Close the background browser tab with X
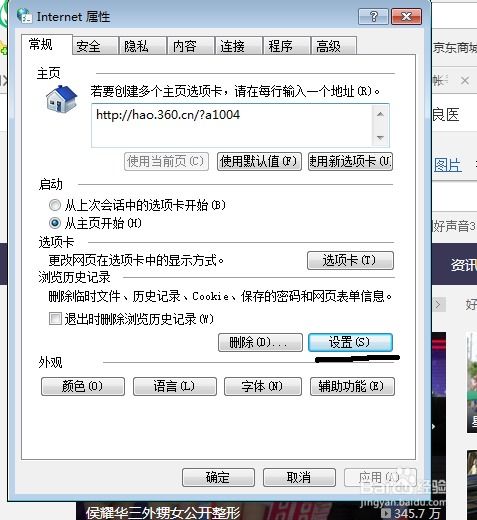477x520 pixels. point(465,80)
